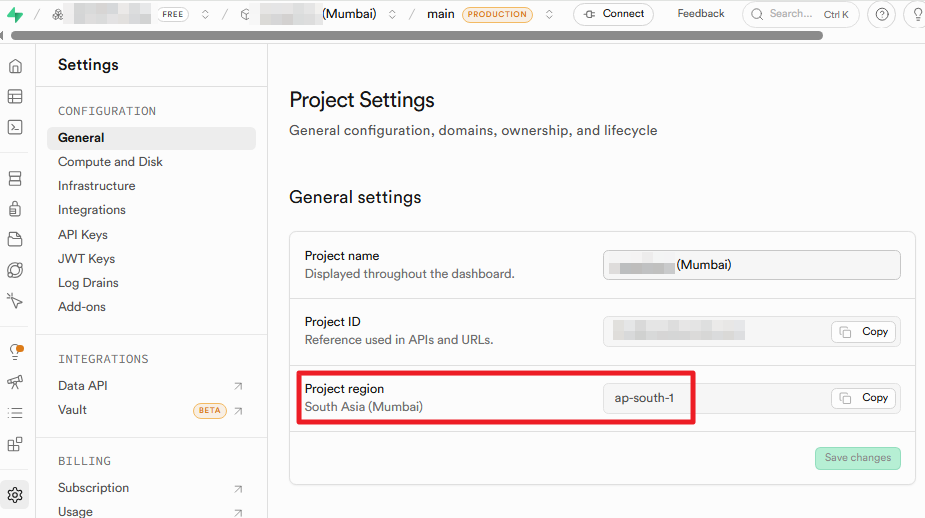Viewport: 925px width, 518px height.
Task: Click the horizontal scrollbar under top bar
Action: 416,35
